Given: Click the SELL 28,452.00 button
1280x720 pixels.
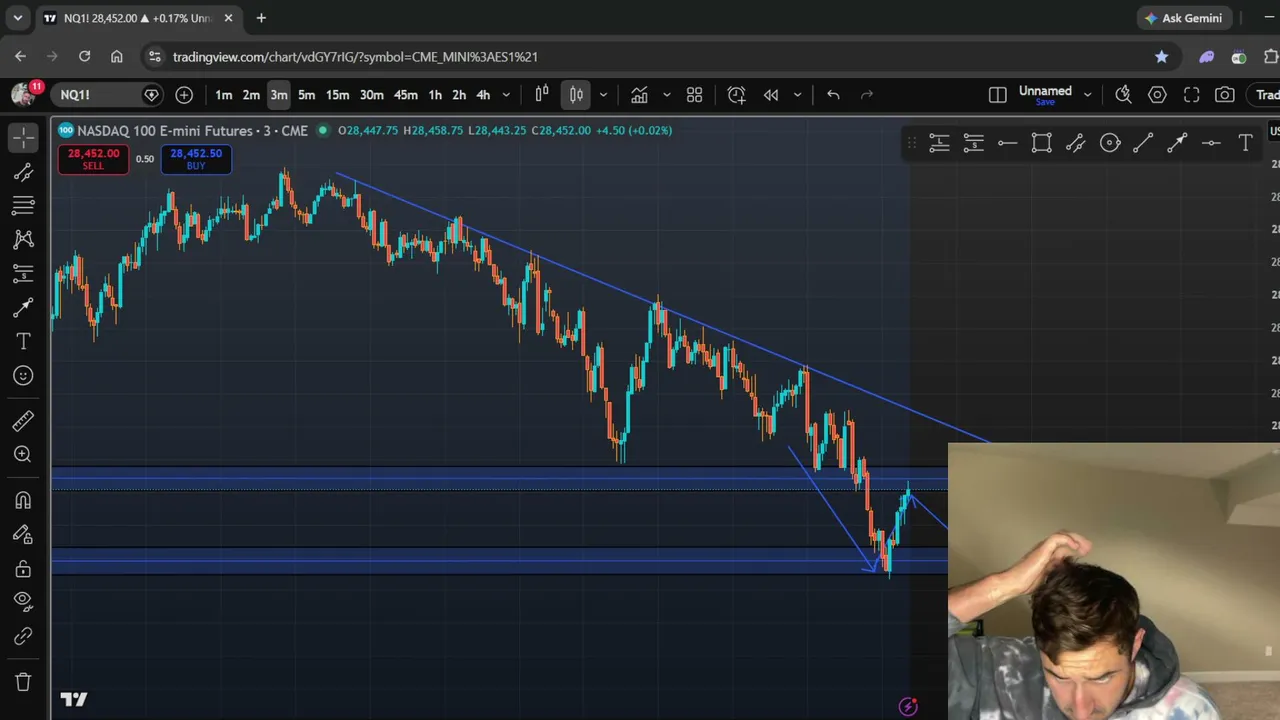Looking at the screenshot, I should [93, 159].
